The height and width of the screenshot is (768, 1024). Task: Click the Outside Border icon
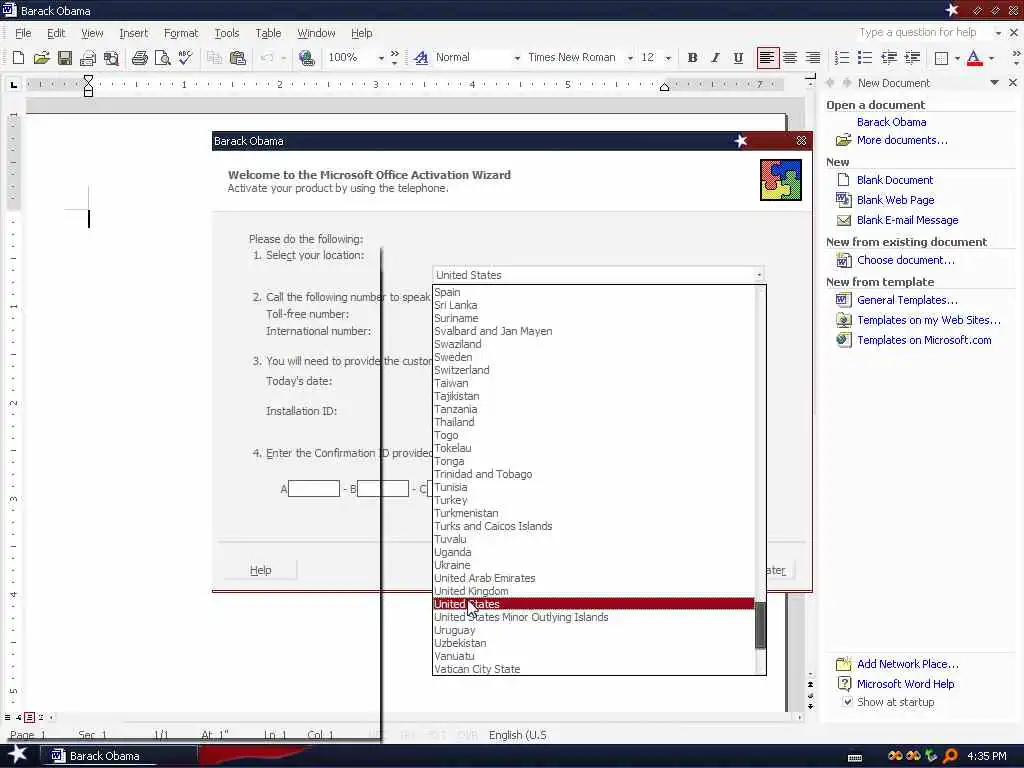(941, 58)
